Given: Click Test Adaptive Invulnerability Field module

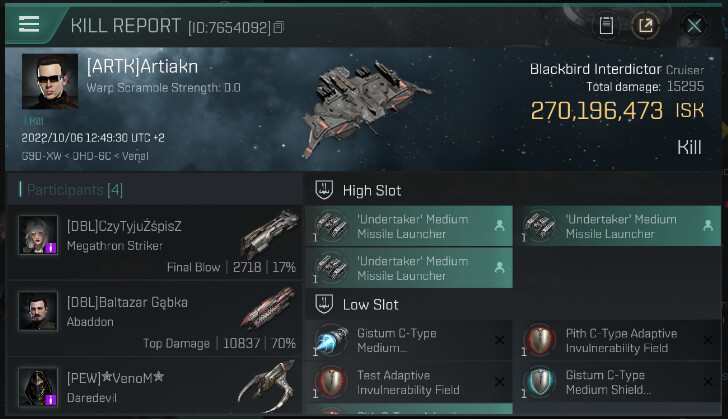Looking at the screenshot, I should pos(406,383).
